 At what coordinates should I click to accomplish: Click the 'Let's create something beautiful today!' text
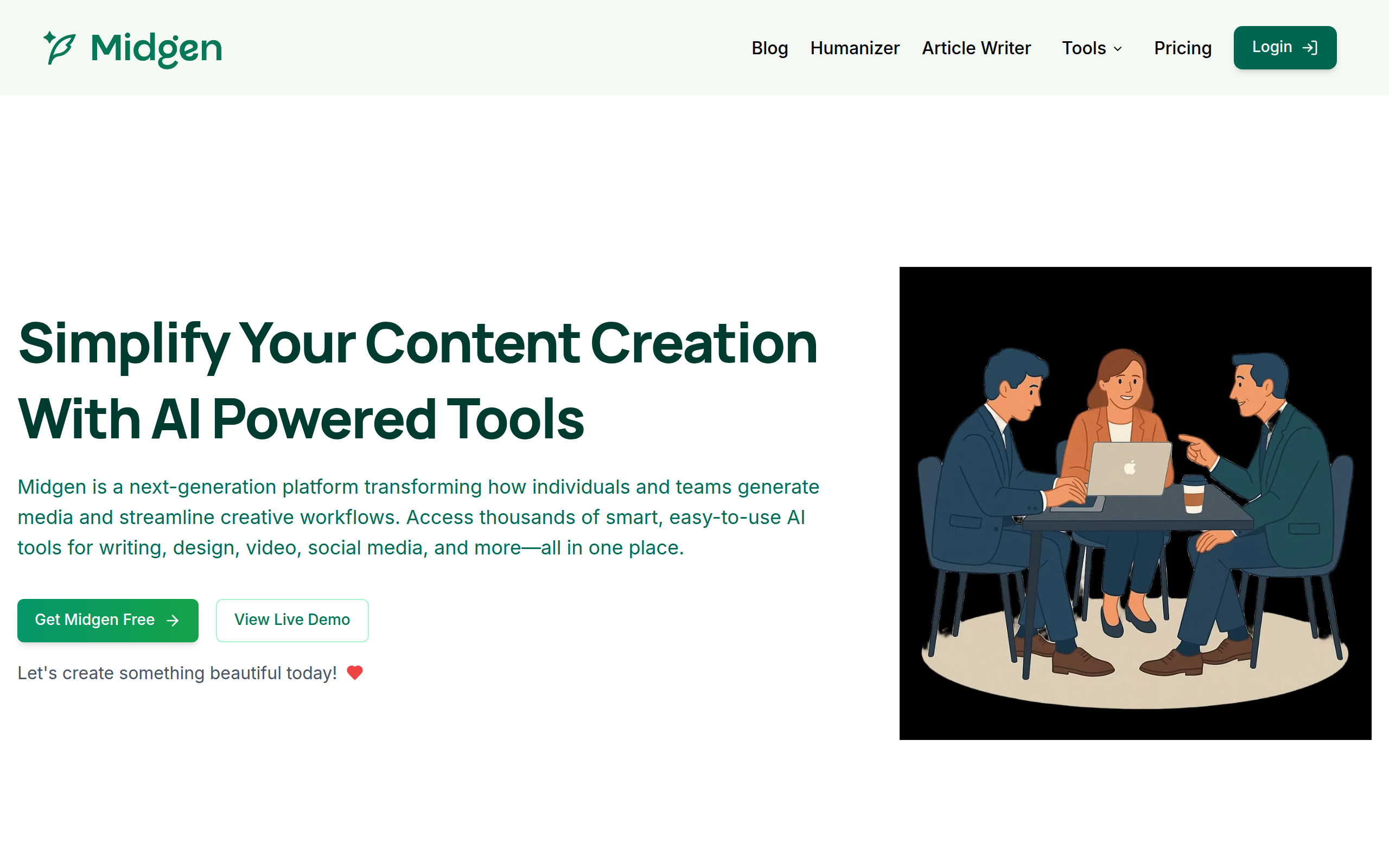click(x=177, y=673)
